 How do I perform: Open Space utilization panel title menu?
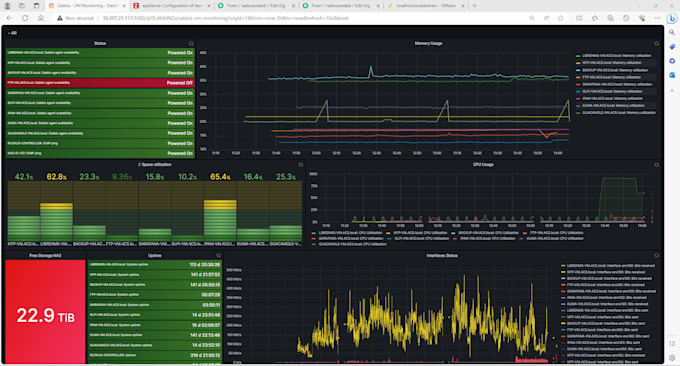155,165
